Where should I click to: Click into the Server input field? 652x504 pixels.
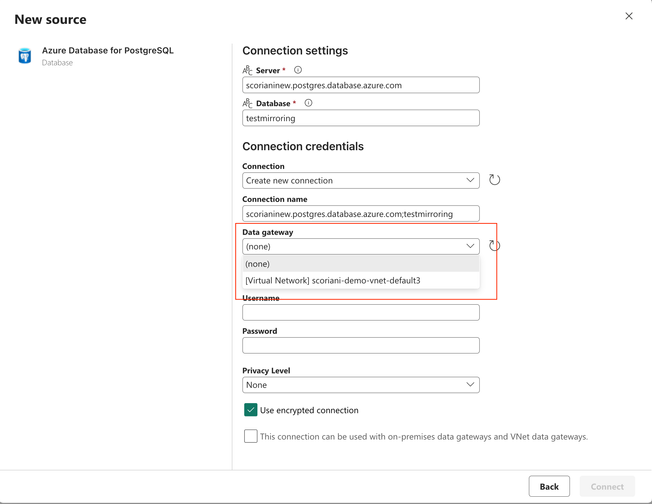click(361, 85)
